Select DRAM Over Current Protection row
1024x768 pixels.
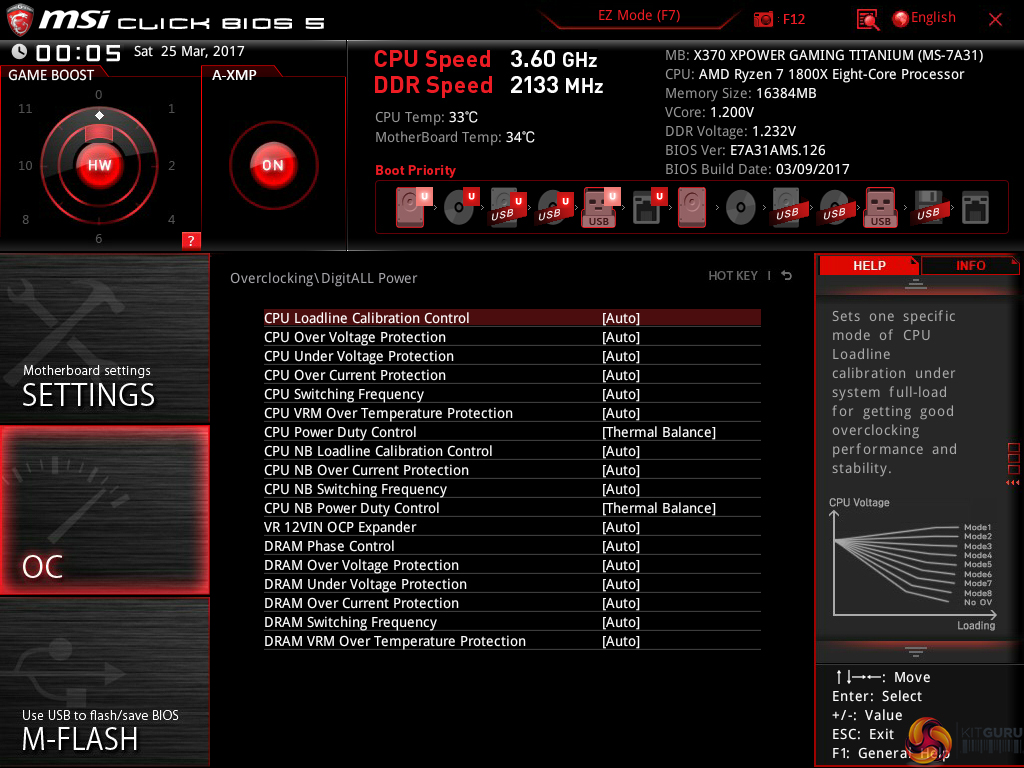tap(512, 603)
